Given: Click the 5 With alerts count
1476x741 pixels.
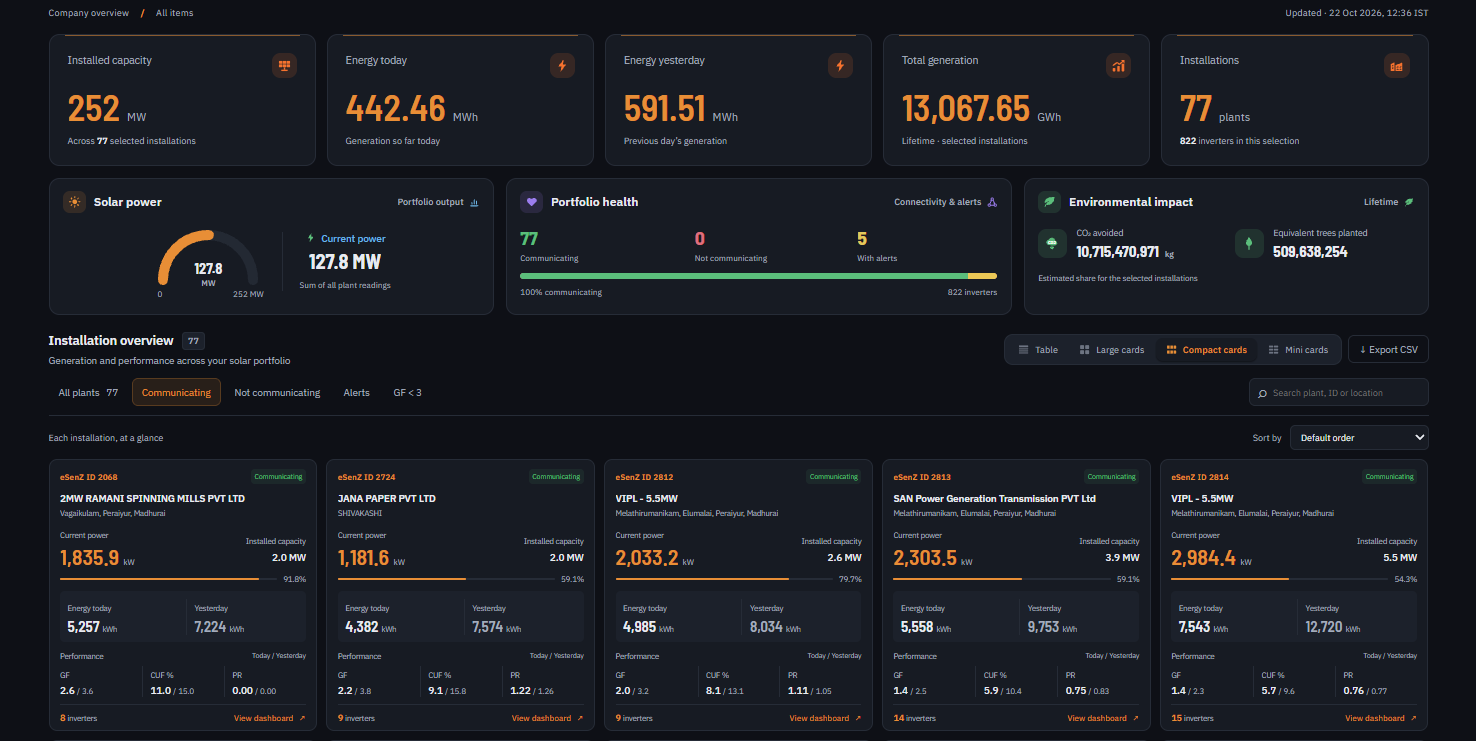Looking at the screenshot, I should [862, 239].
